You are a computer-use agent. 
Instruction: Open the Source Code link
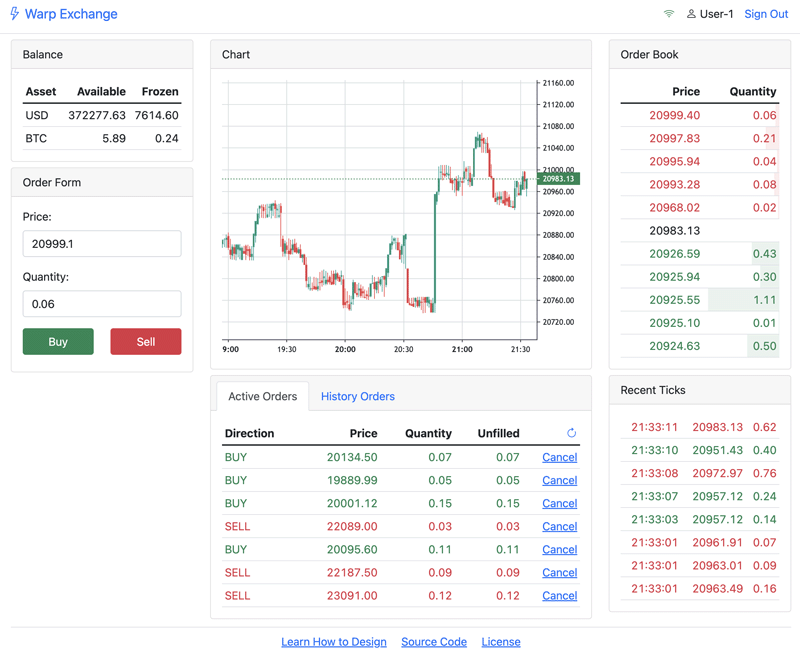pyautogui.click(x=434, y=642)
